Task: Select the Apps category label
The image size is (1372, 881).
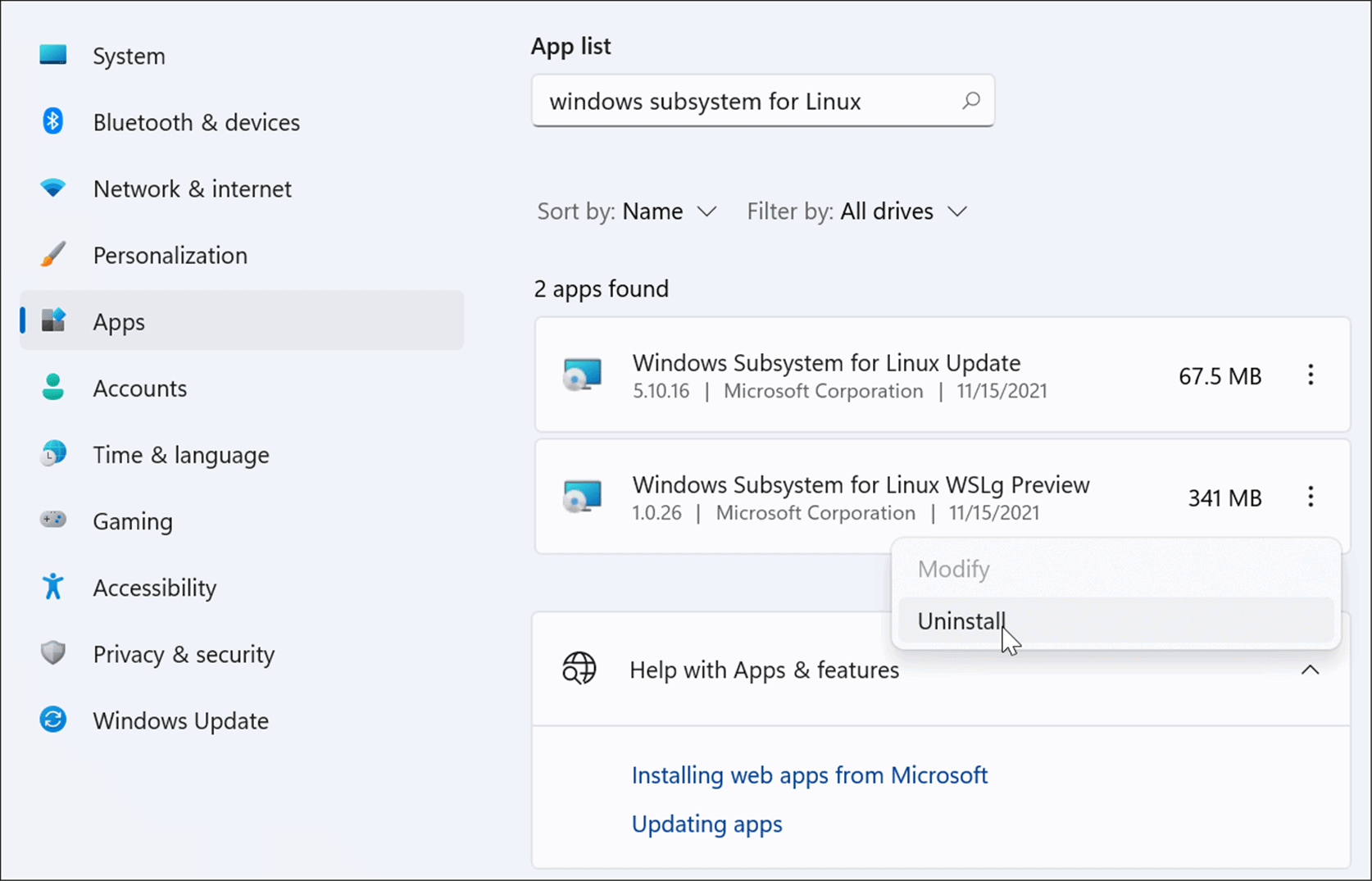Action: tap(119, 321)
